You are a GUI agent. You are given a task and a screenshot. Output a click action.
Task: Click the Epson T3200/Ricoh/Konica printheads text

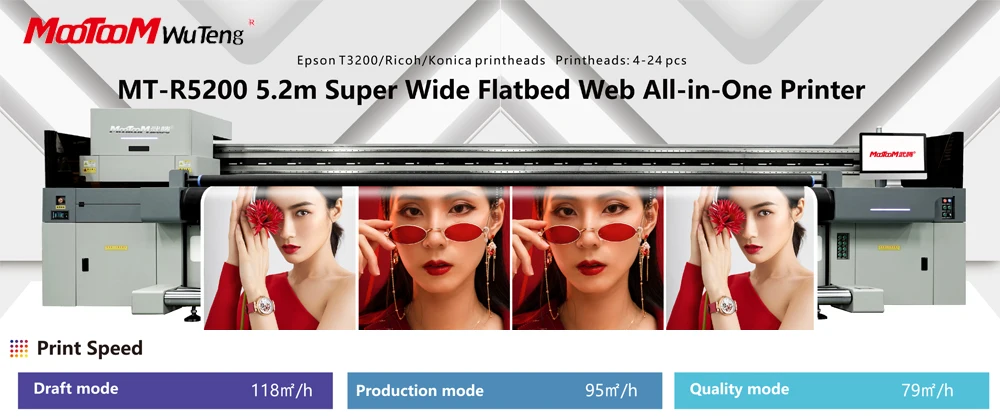click(421, 61)
